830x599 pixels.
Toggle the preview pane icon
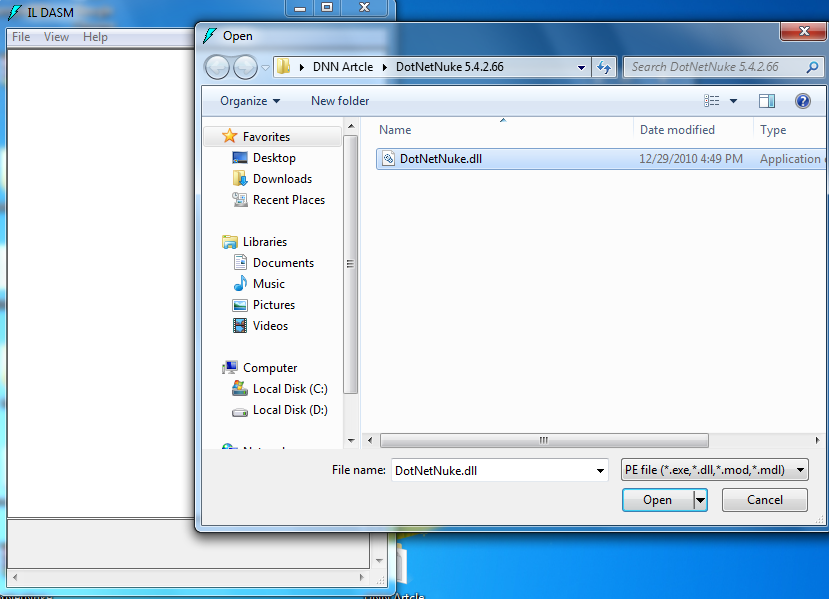[x=766, y=101]
